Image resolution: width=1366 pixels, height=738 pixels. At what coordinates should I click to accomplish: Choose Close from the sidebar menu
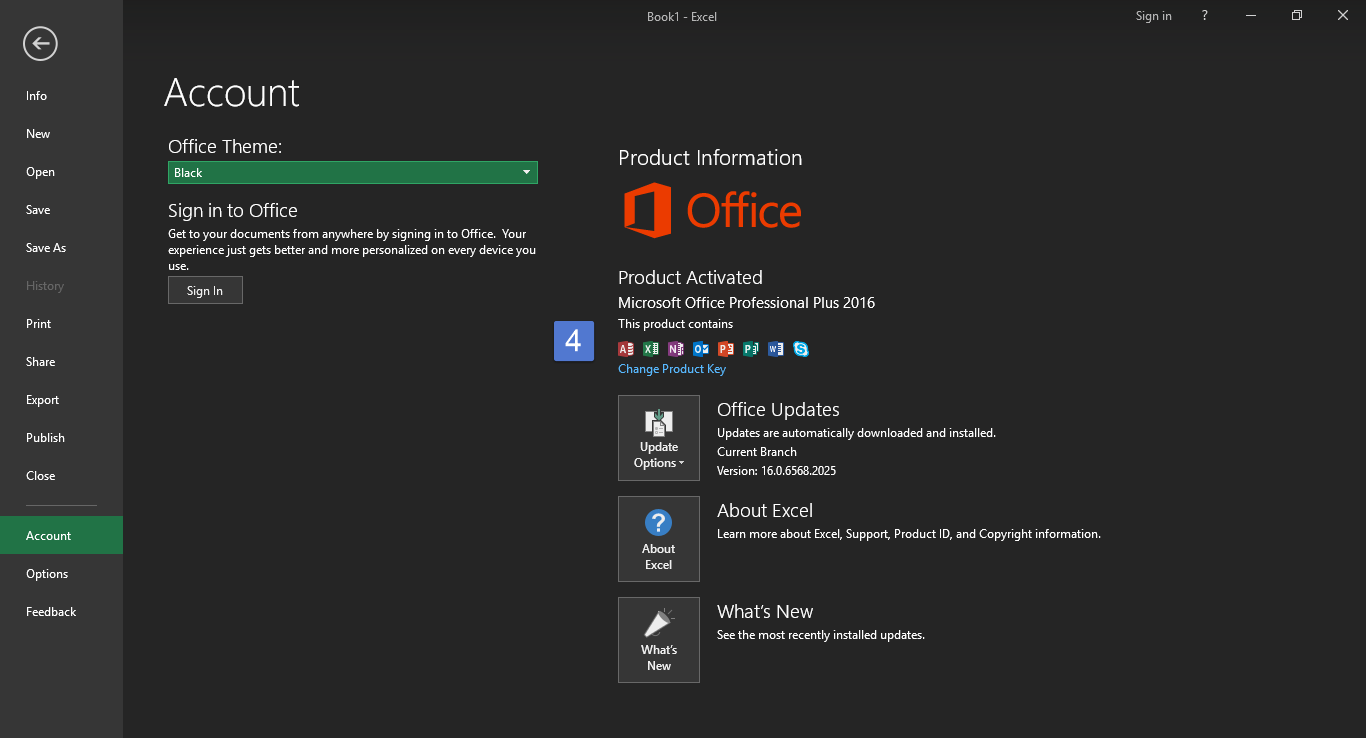(61, 476)
